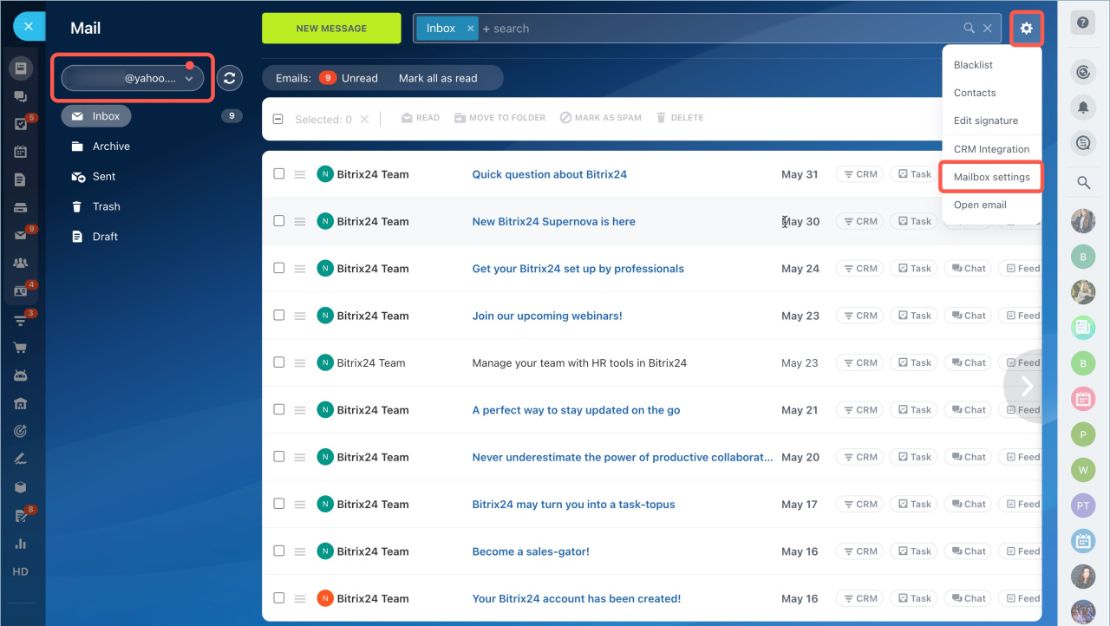Tick checkbox for New Bitrix24 Supernova email
1110x626 pixels.
click(279, 221)
